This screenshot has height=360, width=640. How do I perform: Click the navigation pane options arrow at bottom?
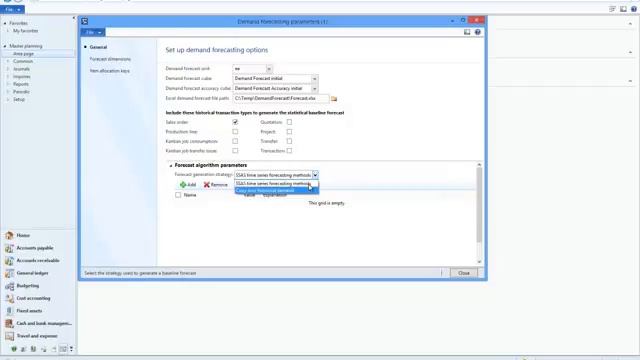[71, 349]
